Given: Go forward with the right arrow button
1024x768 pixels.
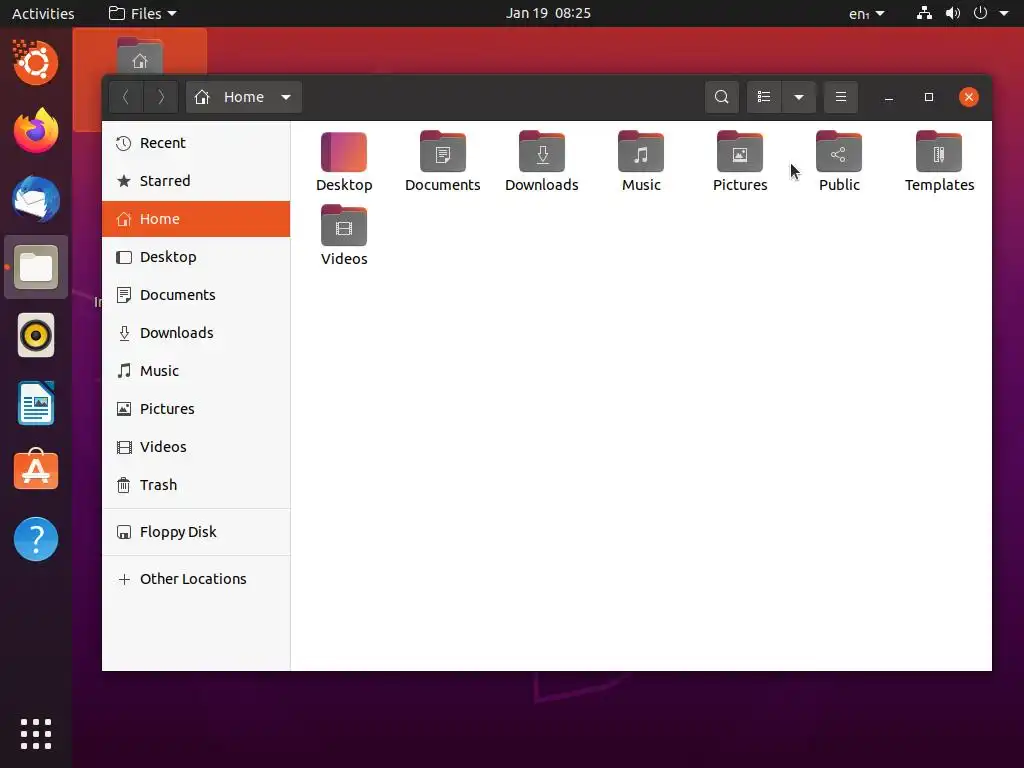Looking at the screenshot, I should coord(161,97).
